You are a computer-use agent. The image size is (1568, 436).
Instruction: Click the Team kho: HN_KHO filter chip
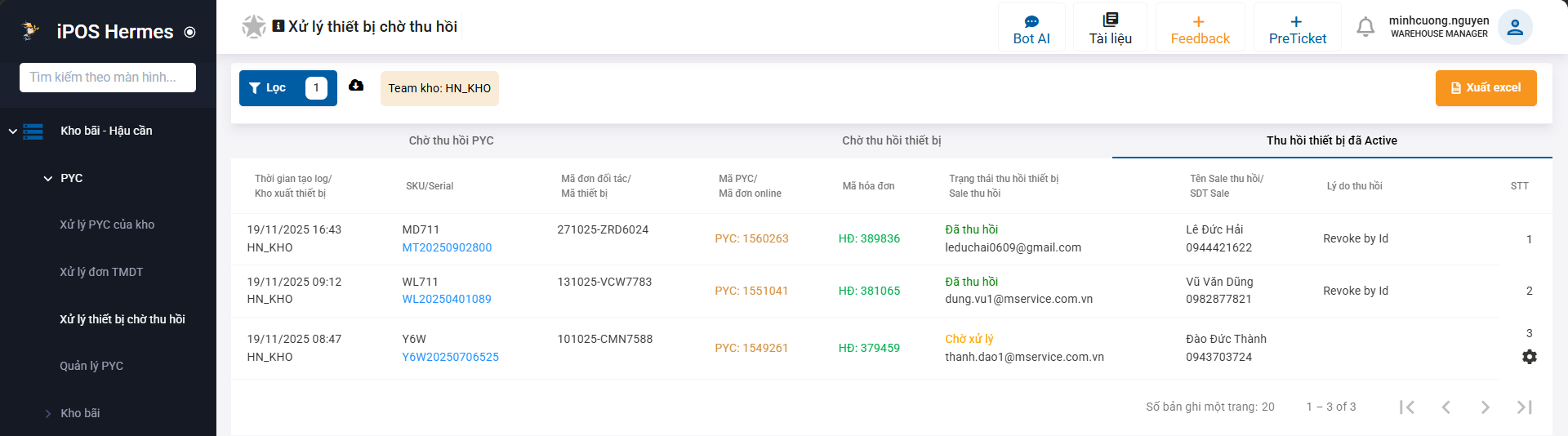tap(439, 88)
